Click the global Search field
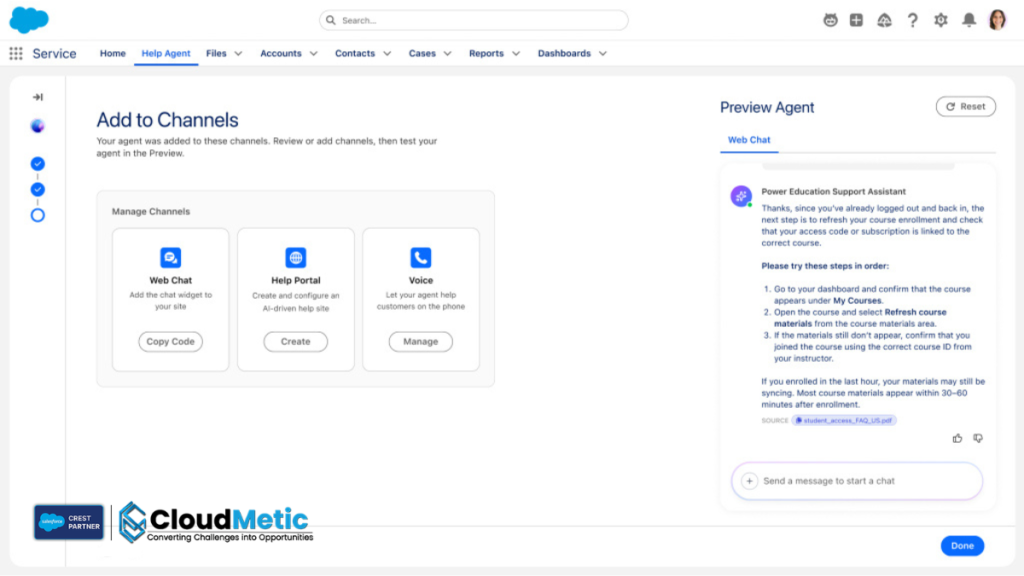Image resolution: width=1024 pixels, height=576 pixels. (x=473, y=20)
